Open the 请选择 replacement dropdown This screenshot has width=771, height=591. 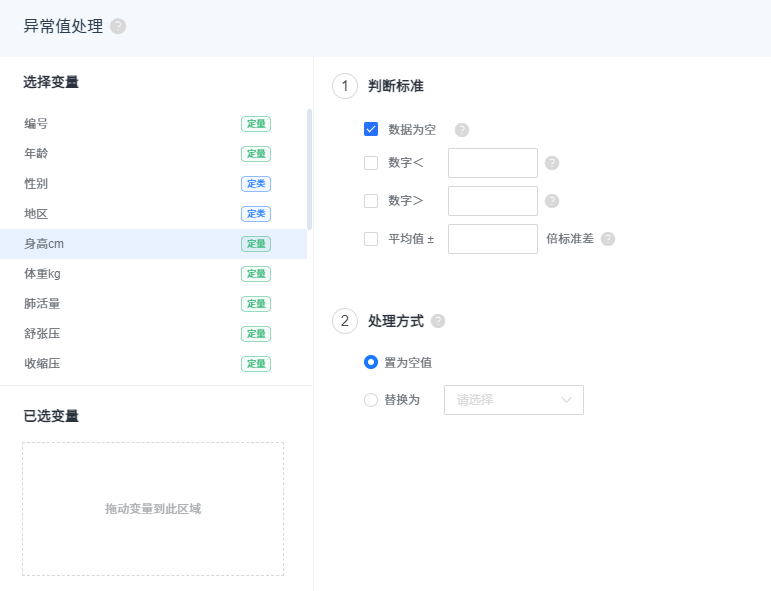click(513, 400)
